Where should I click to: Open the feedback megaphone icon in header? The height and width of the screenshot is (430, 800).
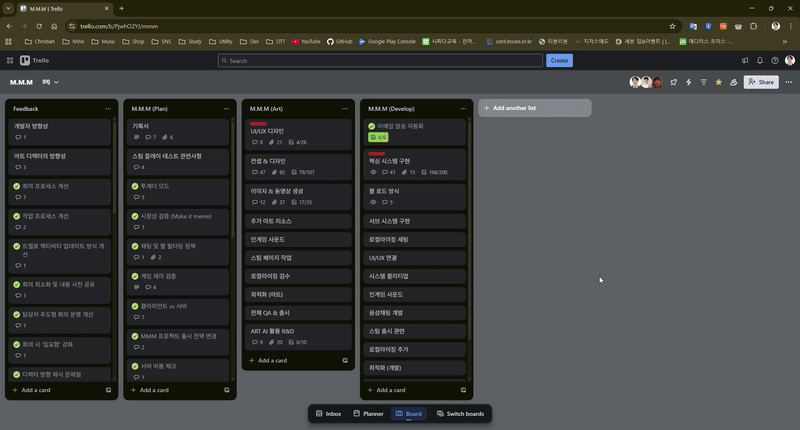[x=745, y=60]
